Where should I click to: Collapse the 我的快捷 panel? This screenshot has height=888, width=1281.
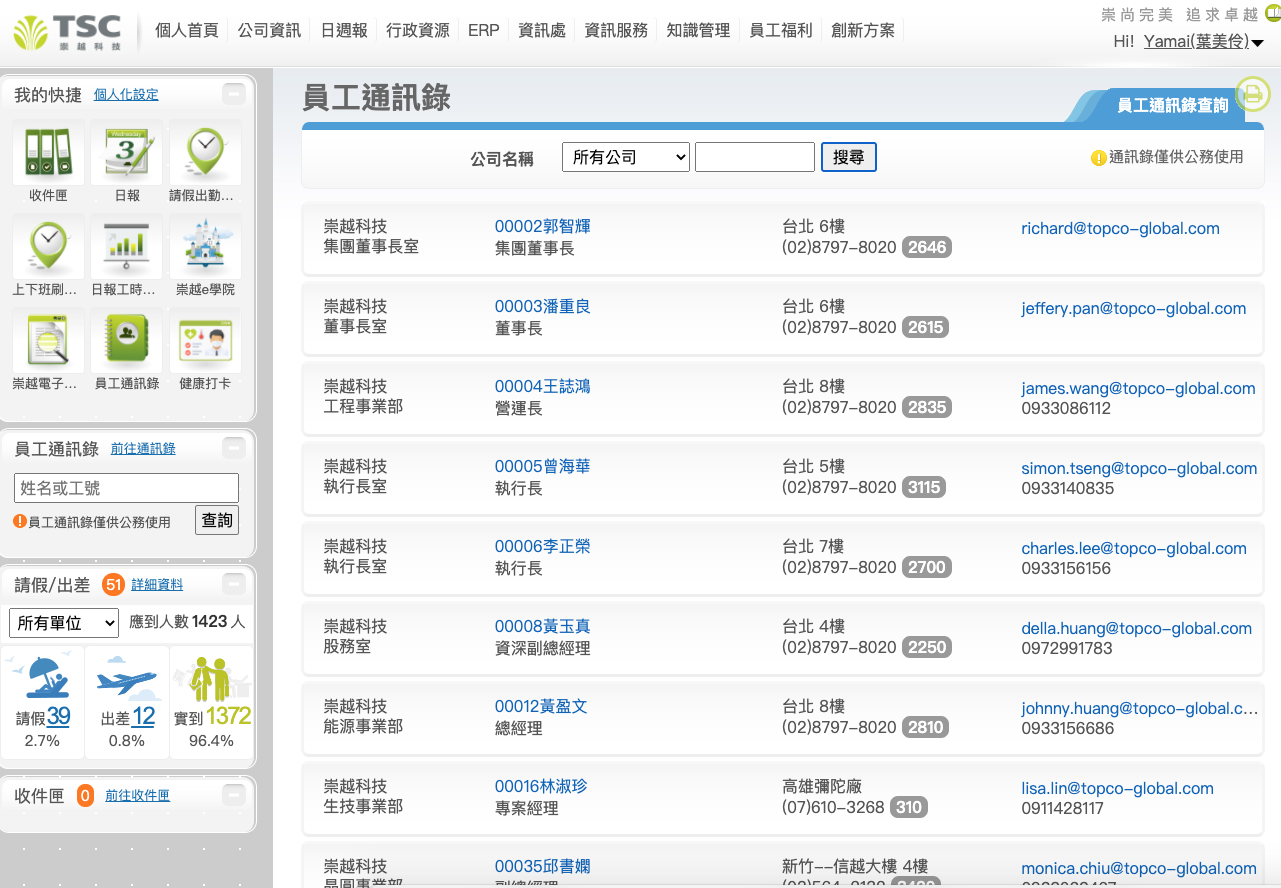233,95
